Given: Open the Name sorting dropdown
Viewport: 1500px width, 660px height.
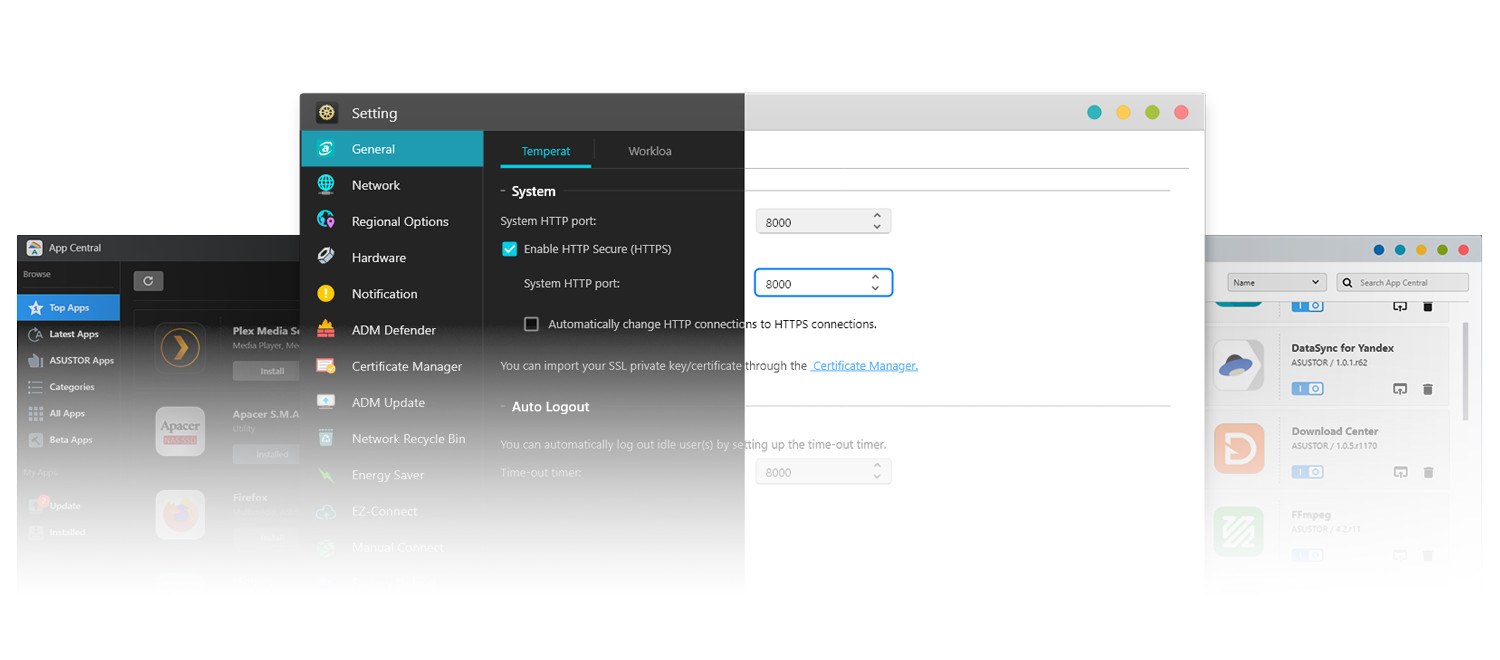Looking at the screenshot, I should (x=1276, y=282).
